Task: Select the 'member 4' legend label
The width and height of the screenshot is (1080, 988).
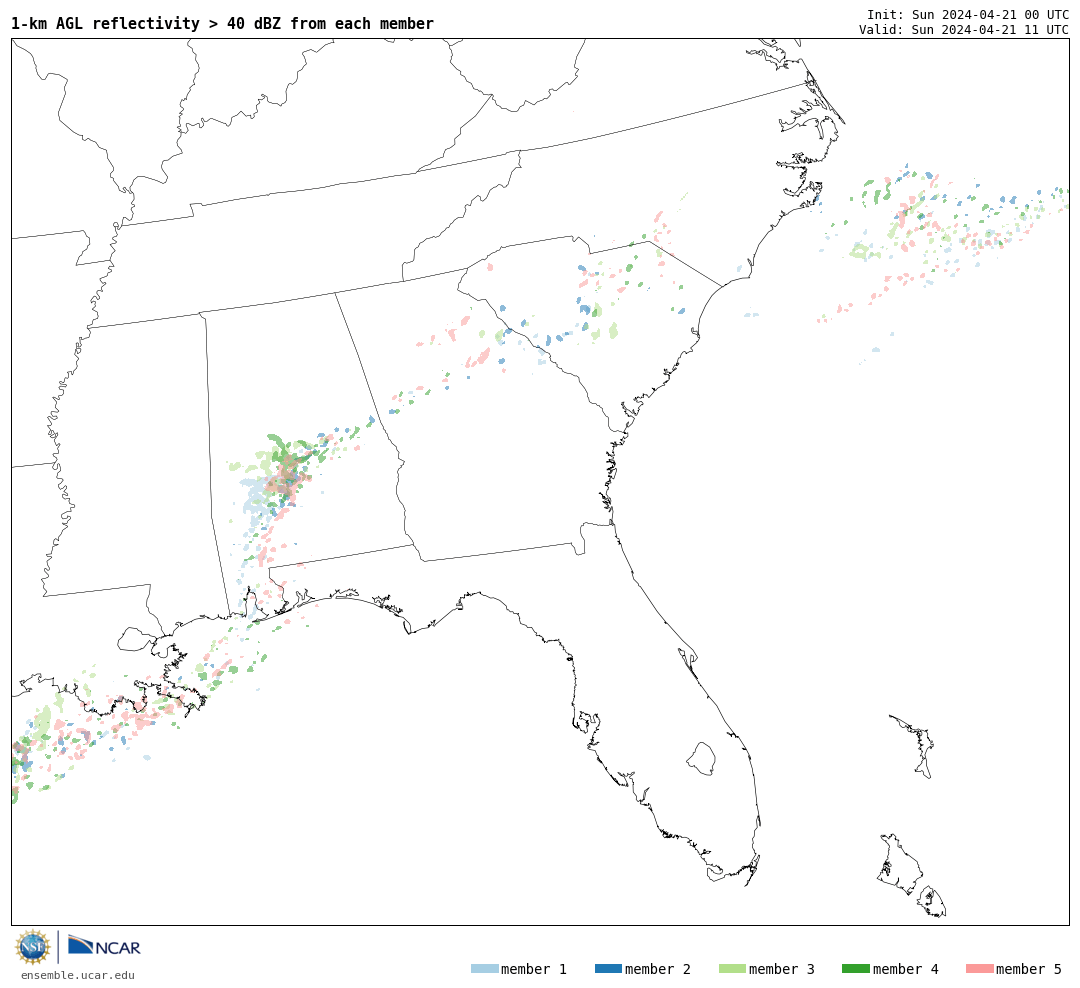Action: click(905, 969)
